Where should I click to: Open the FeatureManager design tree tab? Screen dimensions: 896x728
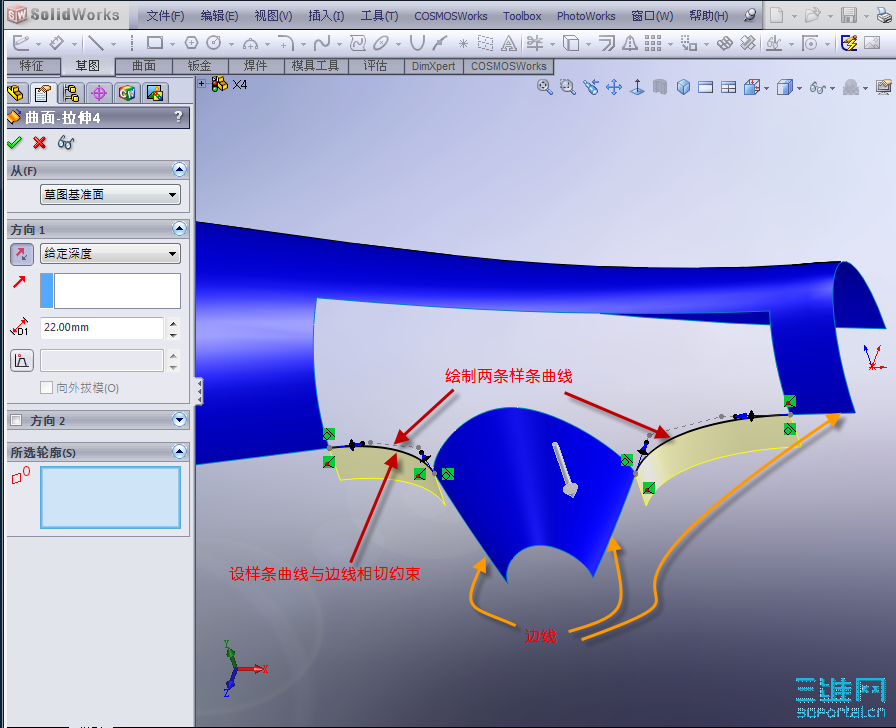tap(17, 93)
